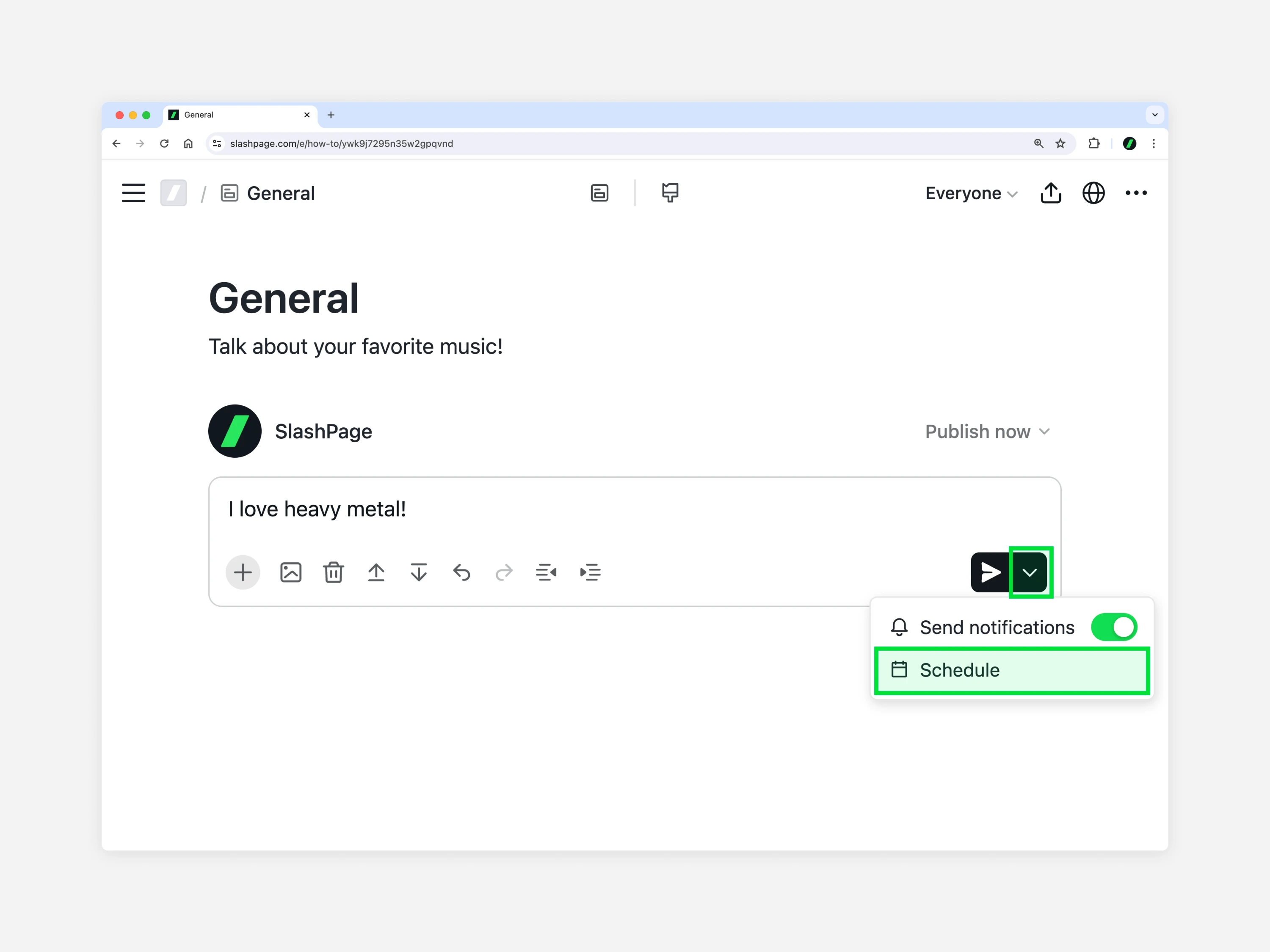1270x952 pixels.
Task: Close the General browser tab
Action: (x=306, y=115)
